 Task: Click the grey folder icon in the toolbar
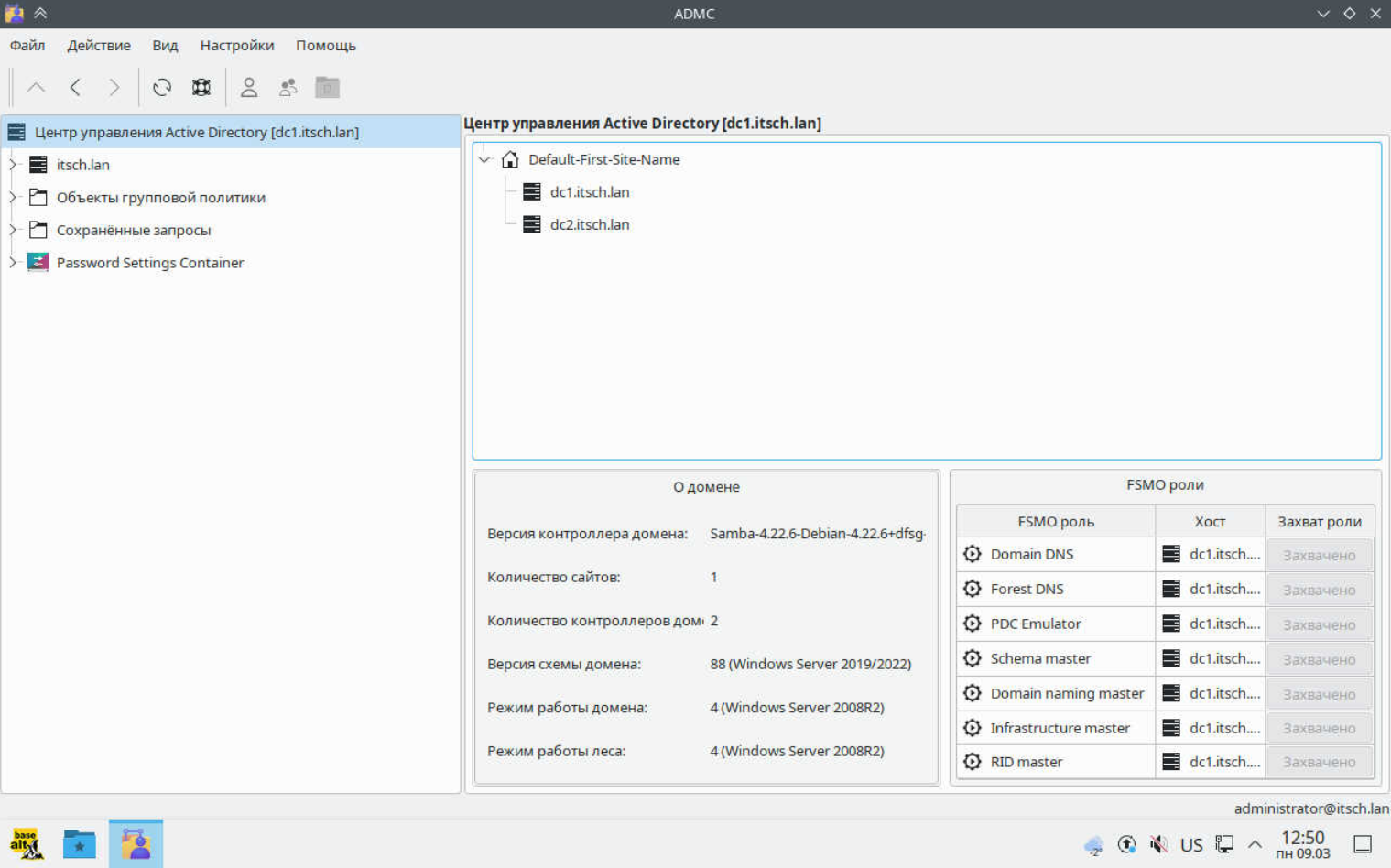[x=327, y=88]
